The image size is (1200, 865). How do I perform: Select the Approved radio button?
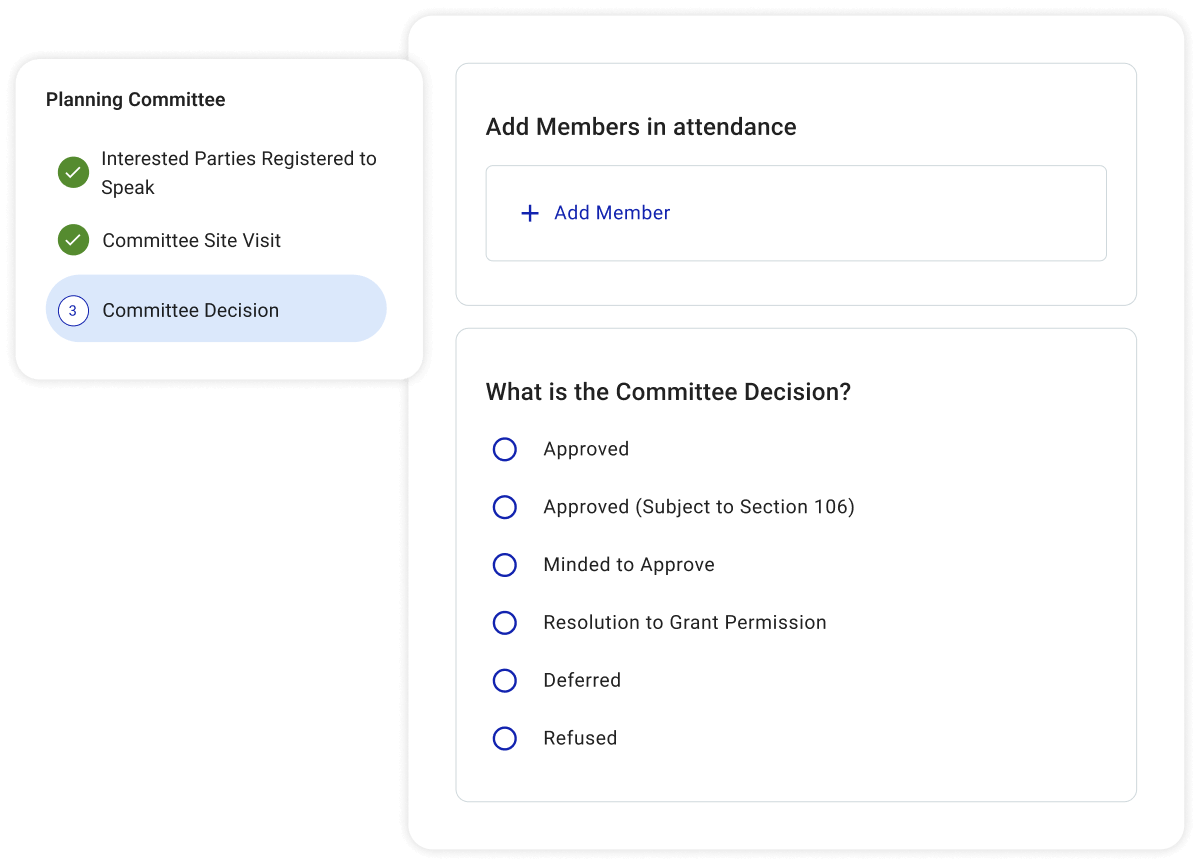505,449
